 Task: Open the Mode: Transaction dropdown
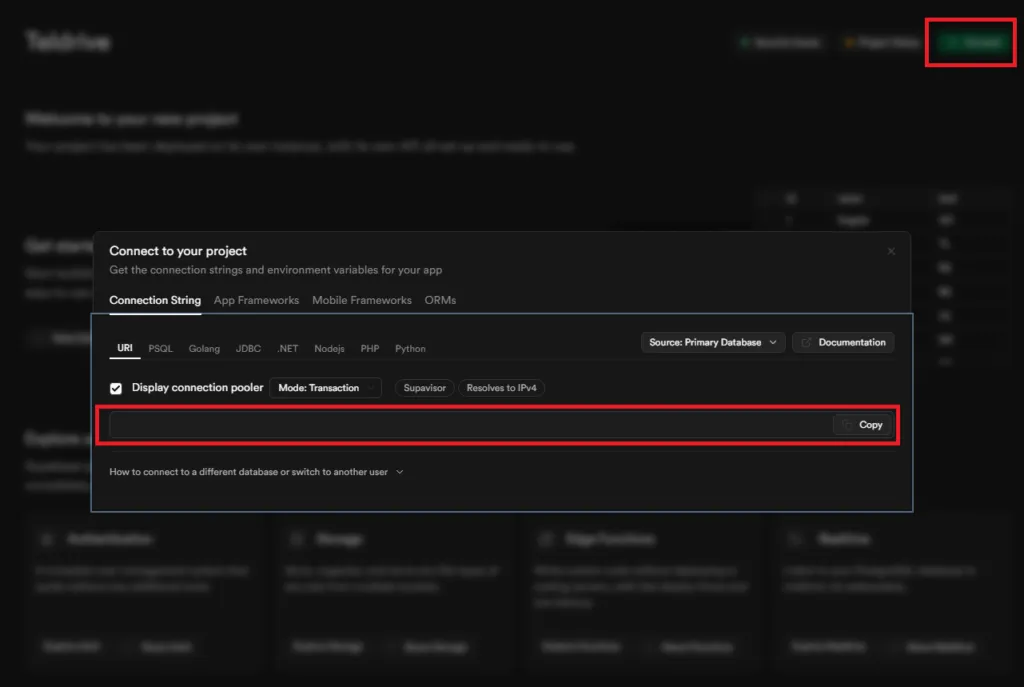(325, 388)
